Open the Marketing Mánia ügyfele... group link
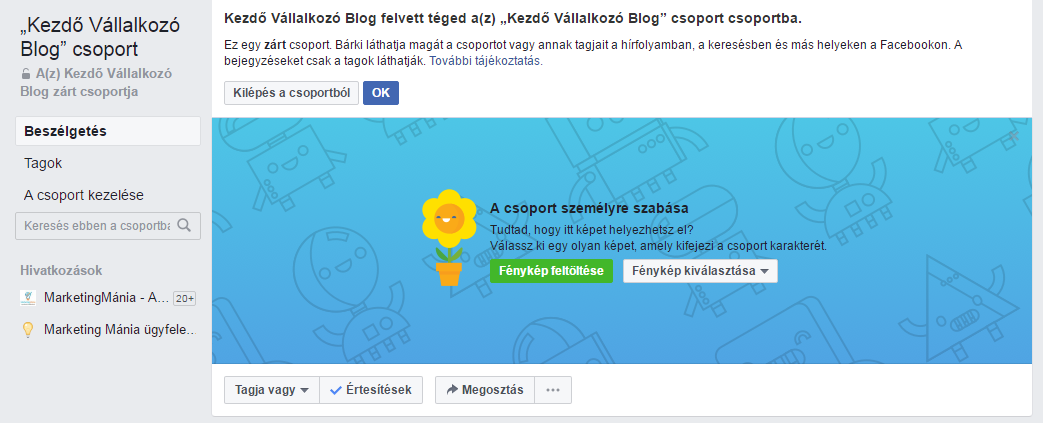 (x=120, y=330)
